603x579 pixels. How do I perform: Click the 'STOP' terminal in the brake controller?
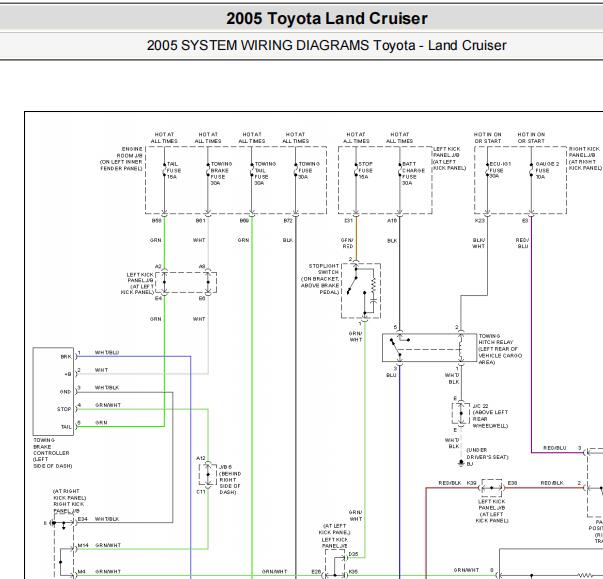pos(64,409)
